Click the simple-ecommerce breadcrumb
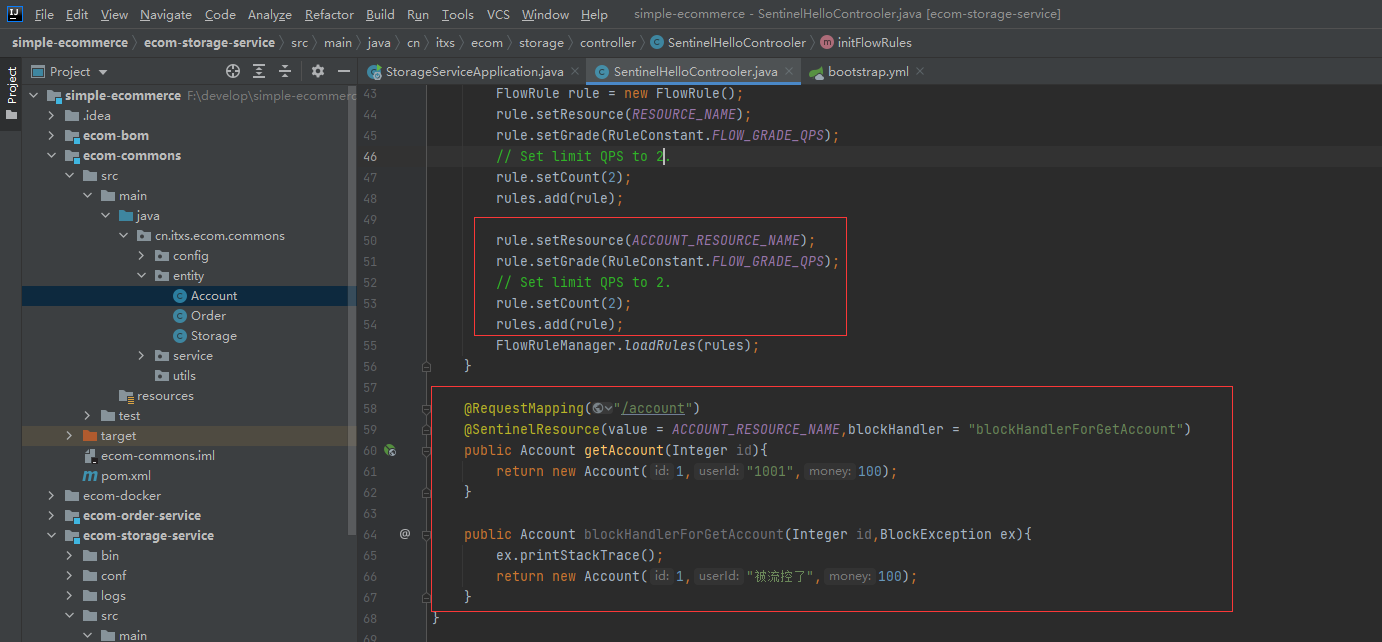 coord(70,43)
